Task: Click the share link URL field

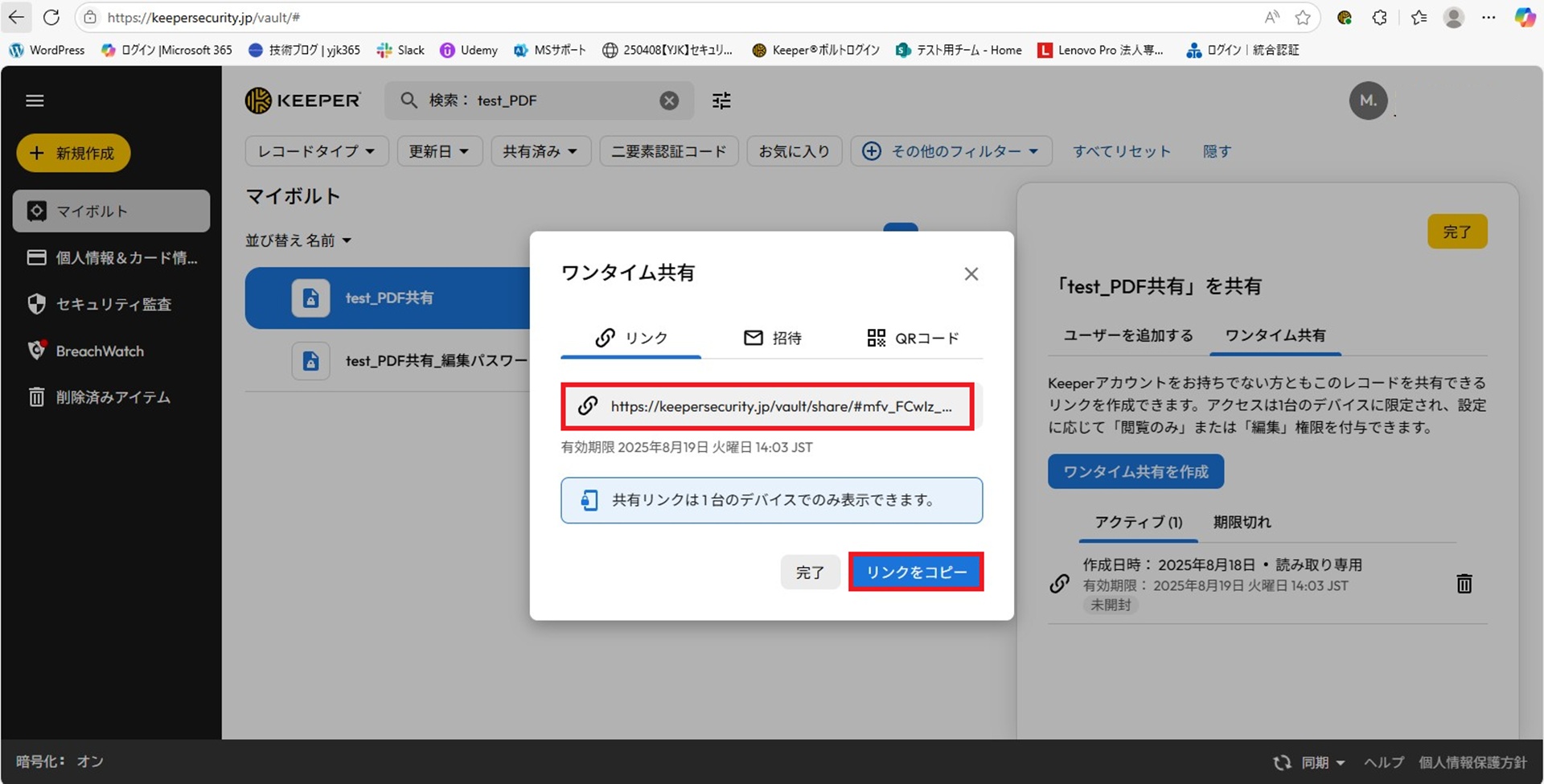Action: pyautogui.click(x=767, y=407)
